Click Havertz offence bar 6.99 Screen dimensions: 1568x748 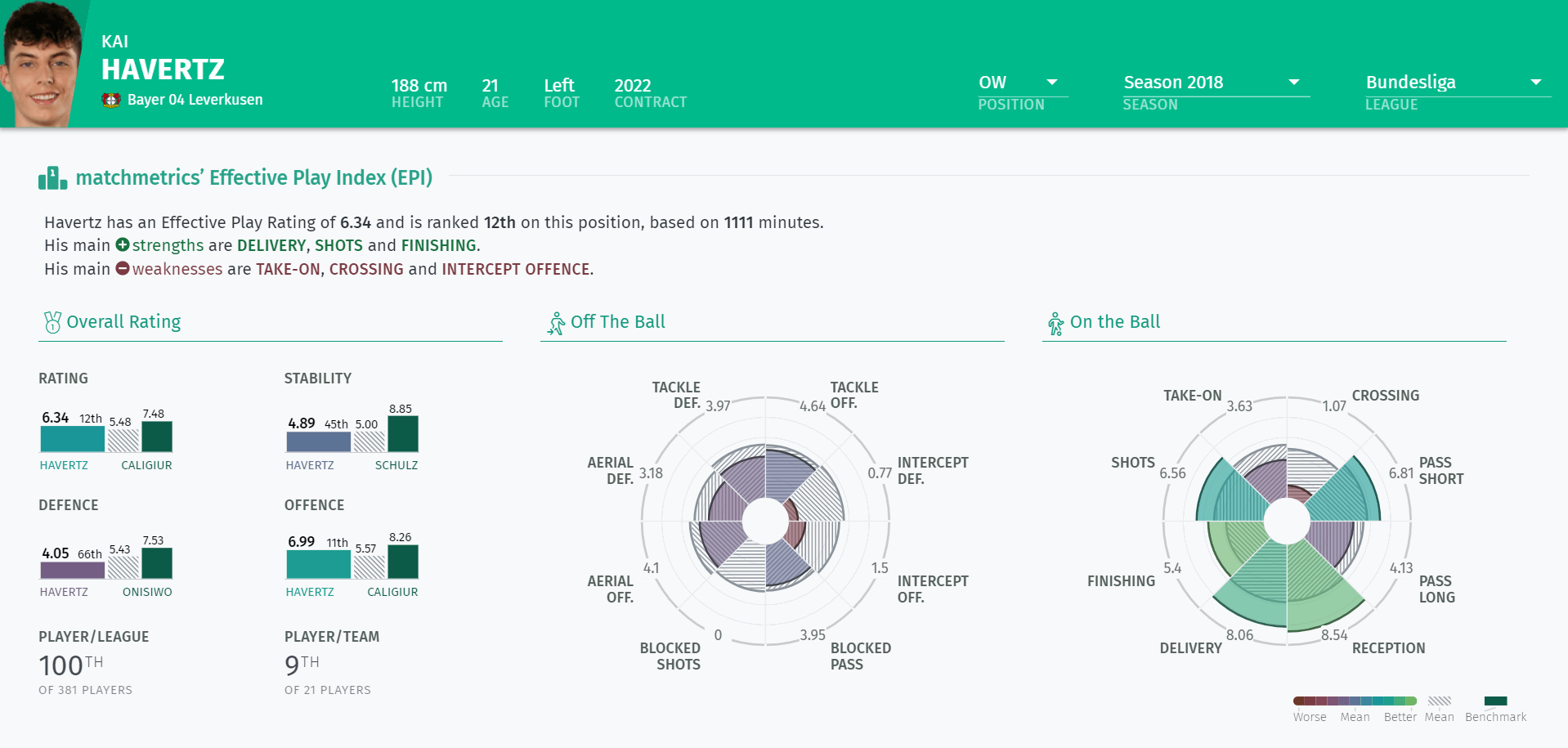coord(318,564)
